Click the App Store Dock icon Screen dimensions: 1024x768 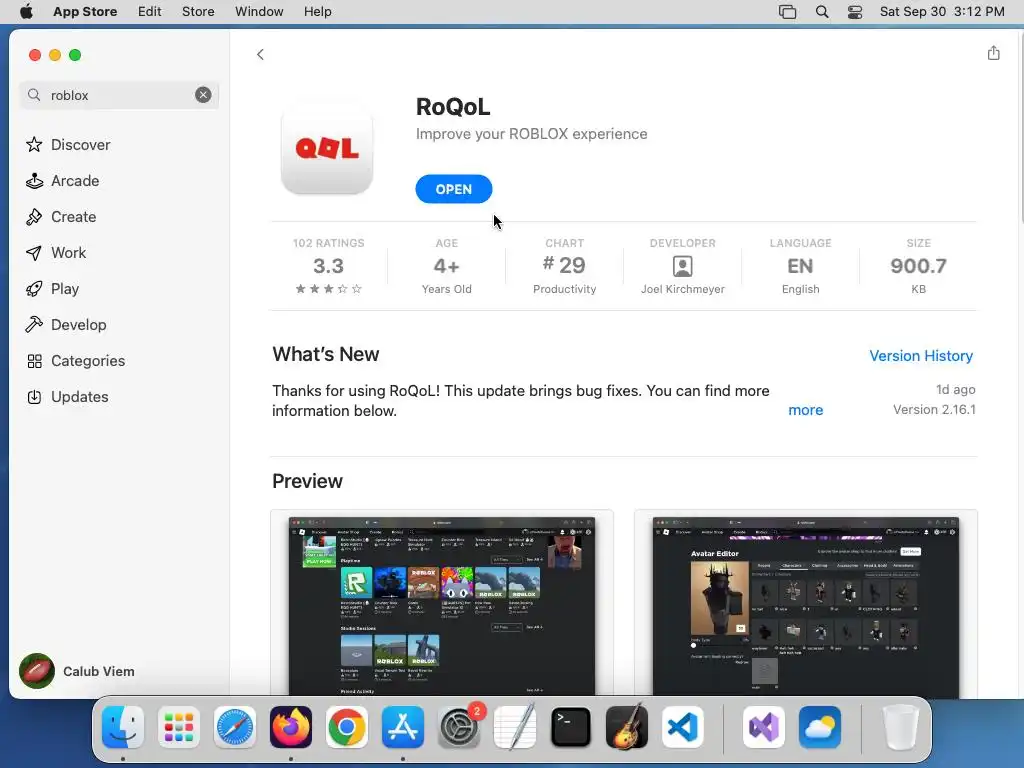point(403,727)
